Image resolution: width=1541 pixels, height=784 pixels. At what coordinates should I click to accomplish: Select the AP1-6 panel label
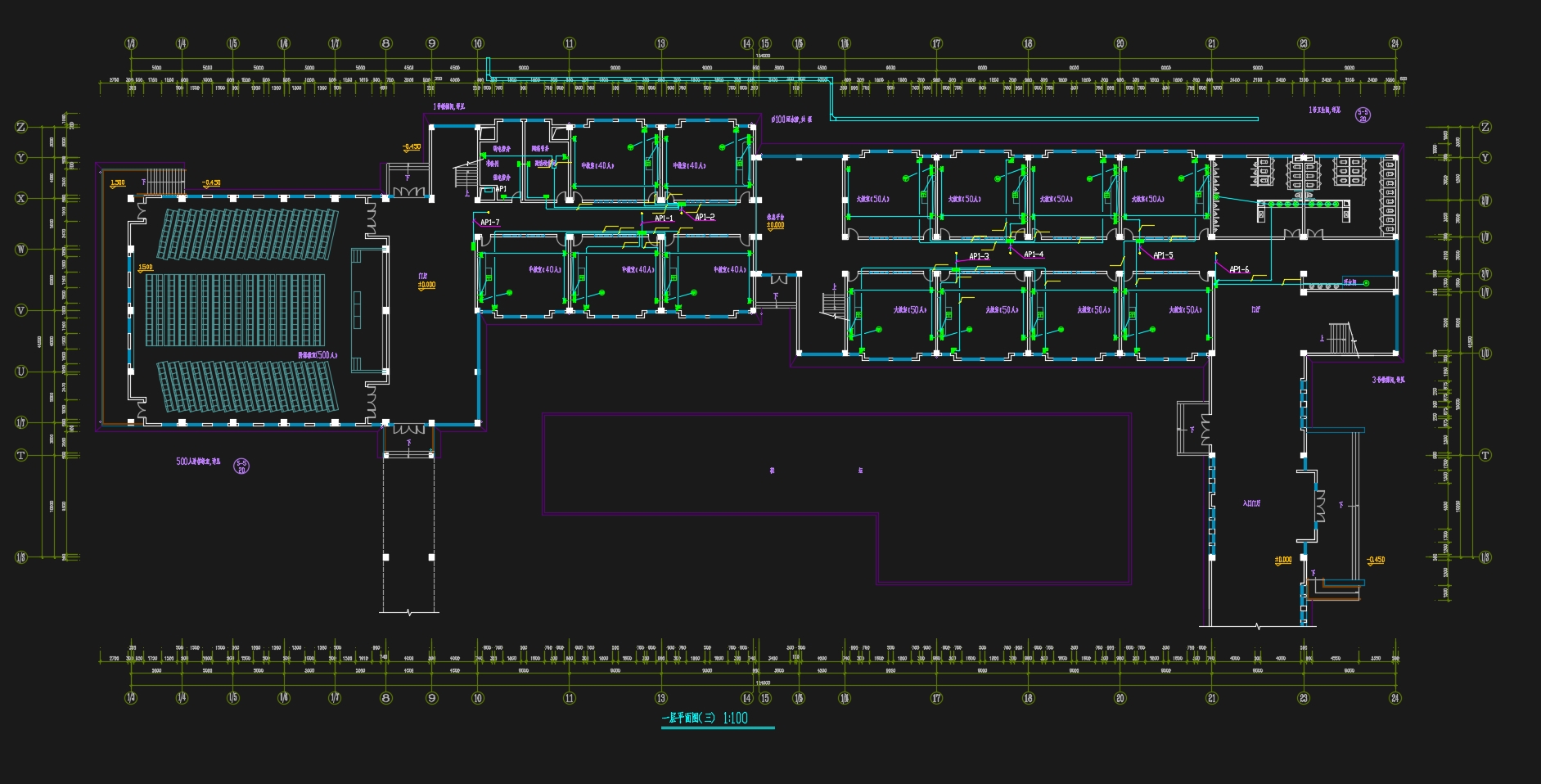tap(1239, 269)
